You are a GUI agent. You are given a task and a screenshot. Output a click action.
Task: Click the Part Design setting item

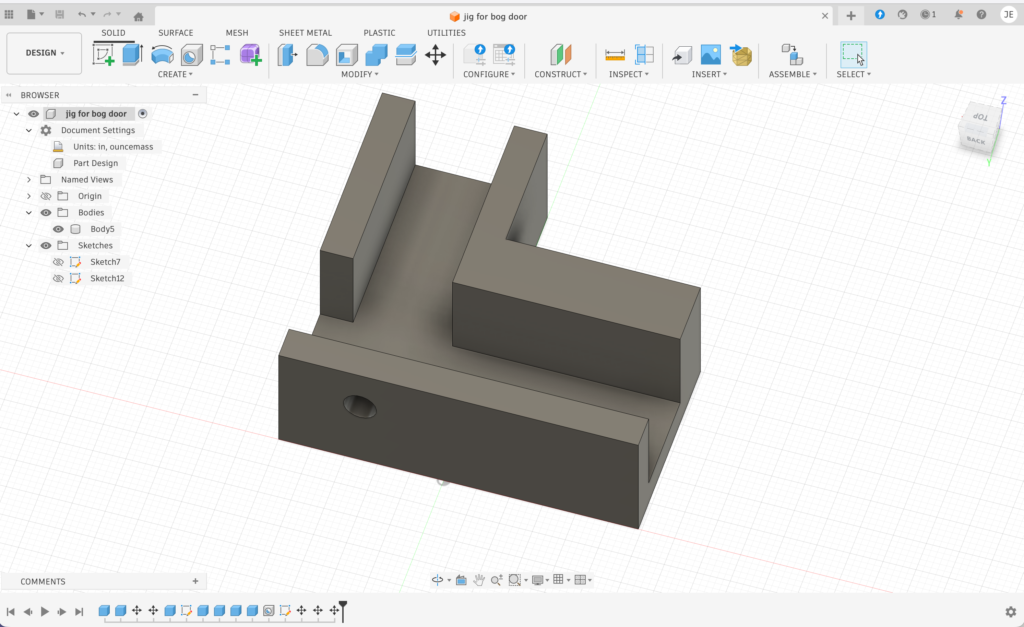[x=95, y=163]
